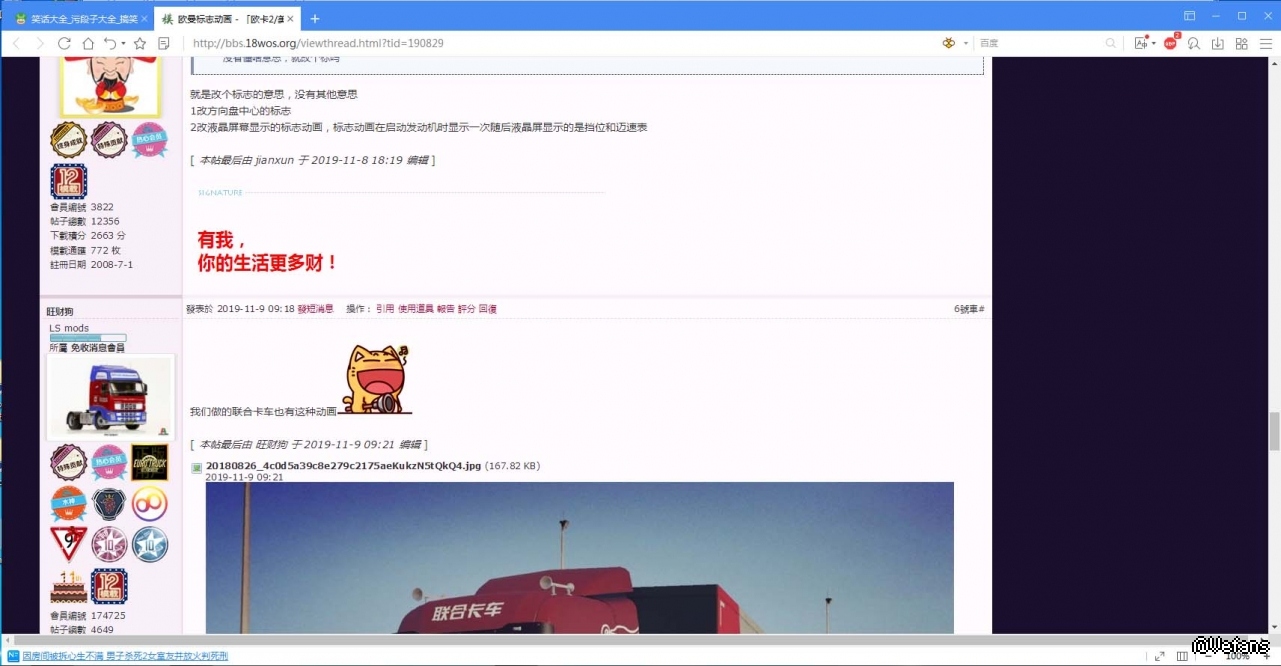Click the skin/window layout icon in title bar
Viewport: 1281px width, 666px height.
pos(1189,16)
